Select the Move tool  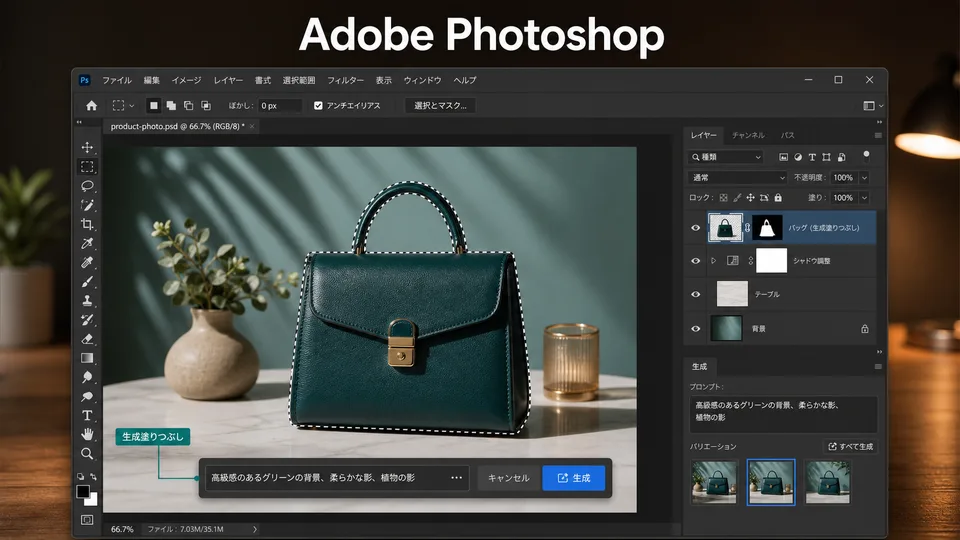87,147
